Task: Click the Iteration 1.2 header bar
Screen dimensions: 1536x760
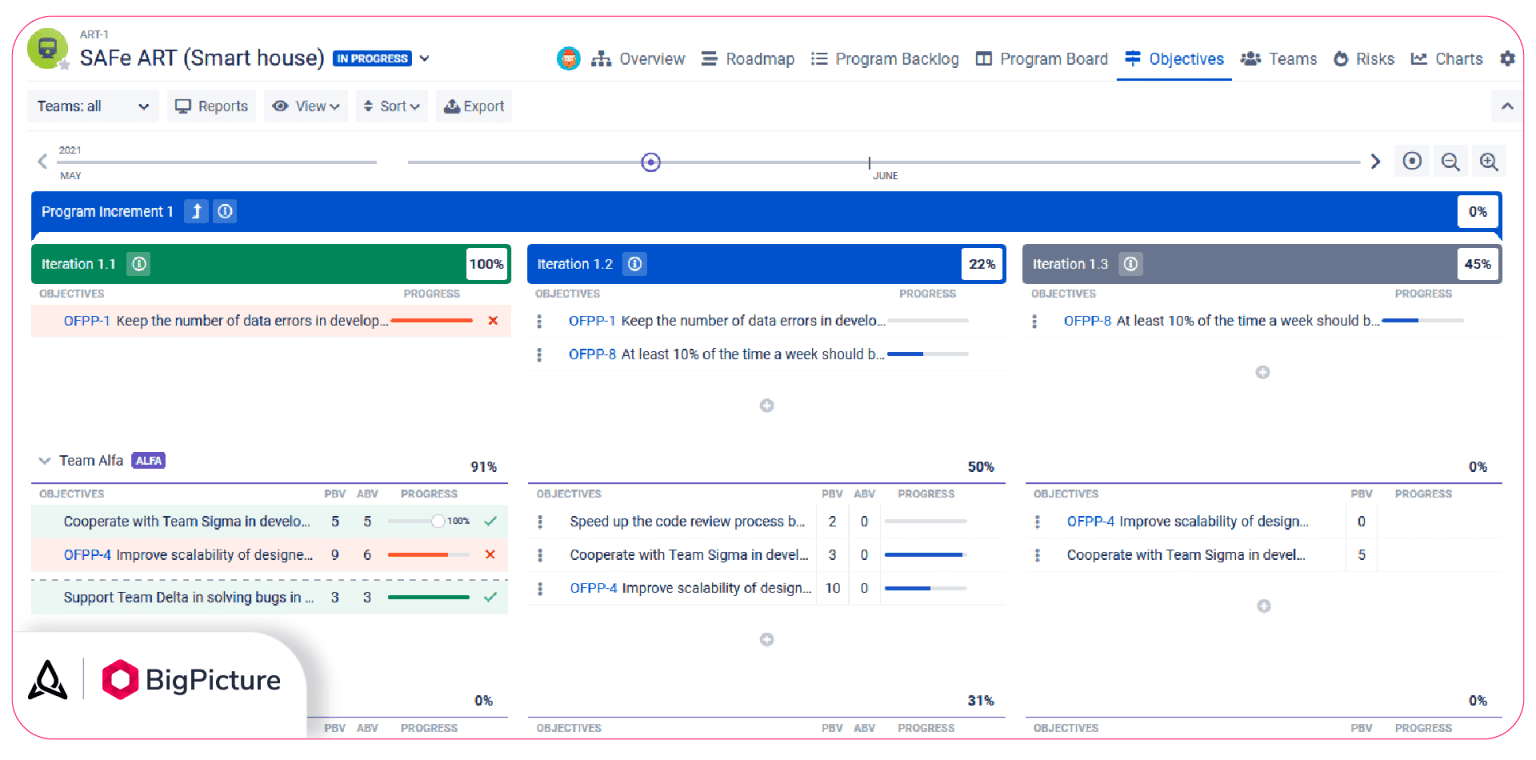Action: click(x=766, y=264)
